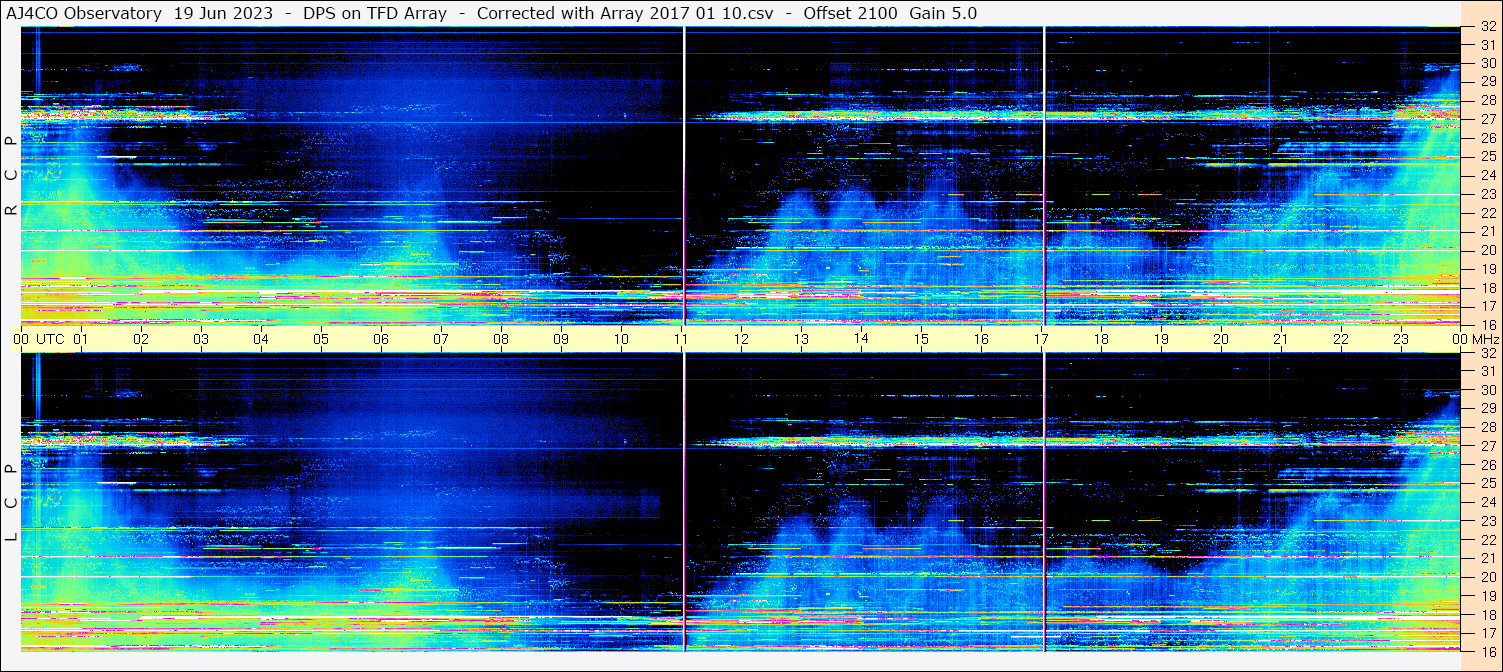Select hour "17" on the time axis
The width and height of the screenshot is (1503, 672).
(x=1041, y=339)
